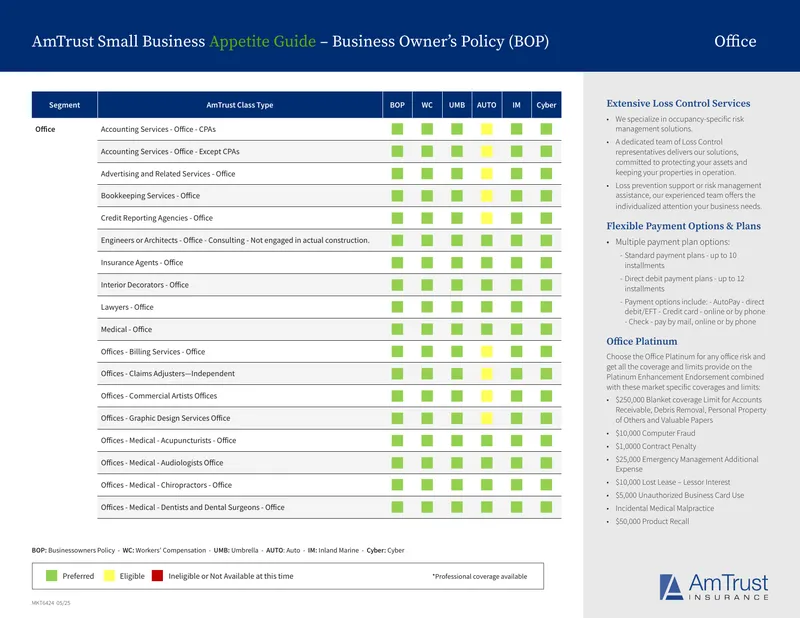Select the Cyber square for Offices - Medical - Chiropractors
Image resolution: width=800 pixels, height=618 pixels.
[x=546, y=485]
